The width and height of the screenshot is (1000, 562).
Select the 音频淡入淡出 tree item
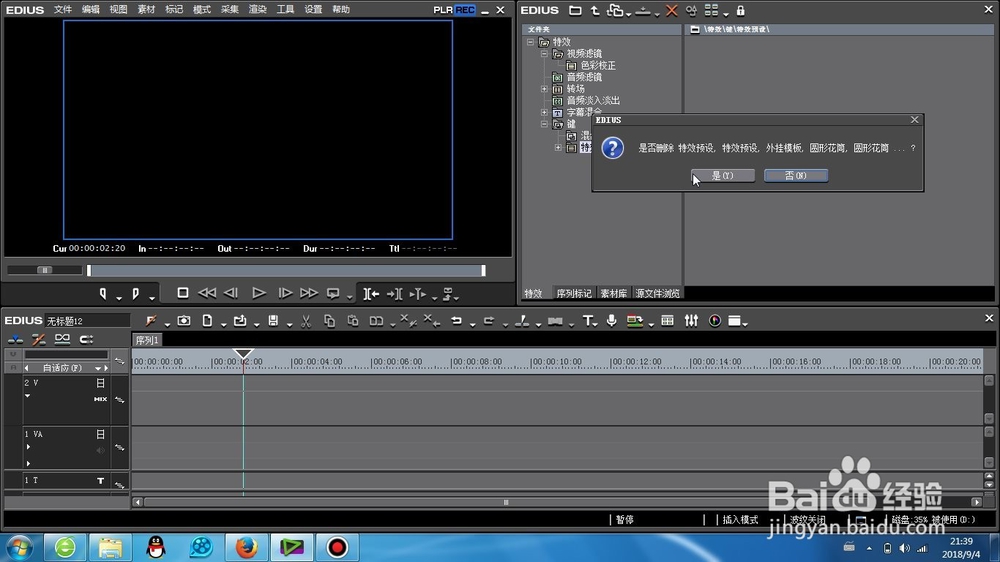[x=593, y=100]
